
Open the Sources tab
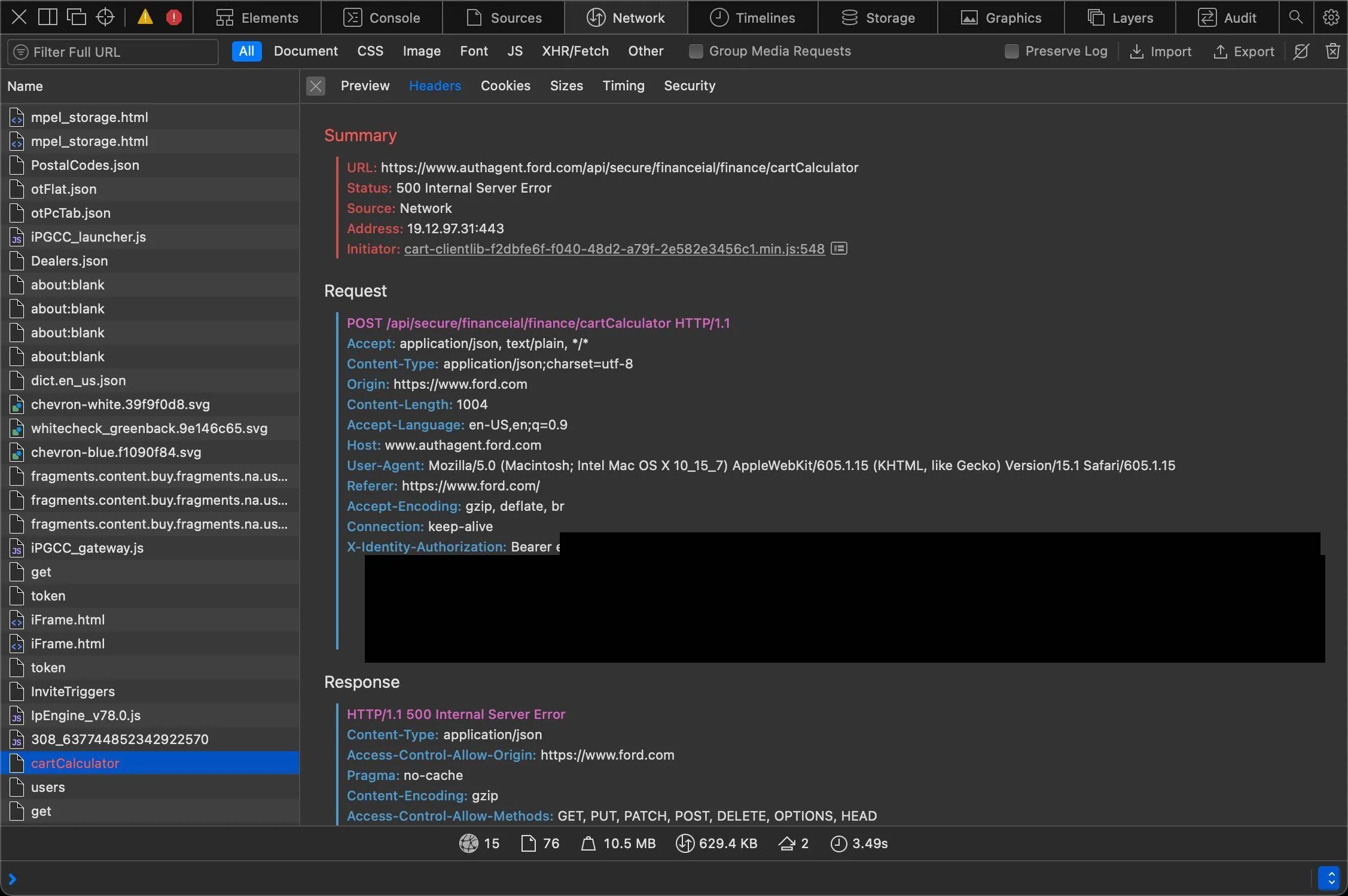(x=504, y=17)
